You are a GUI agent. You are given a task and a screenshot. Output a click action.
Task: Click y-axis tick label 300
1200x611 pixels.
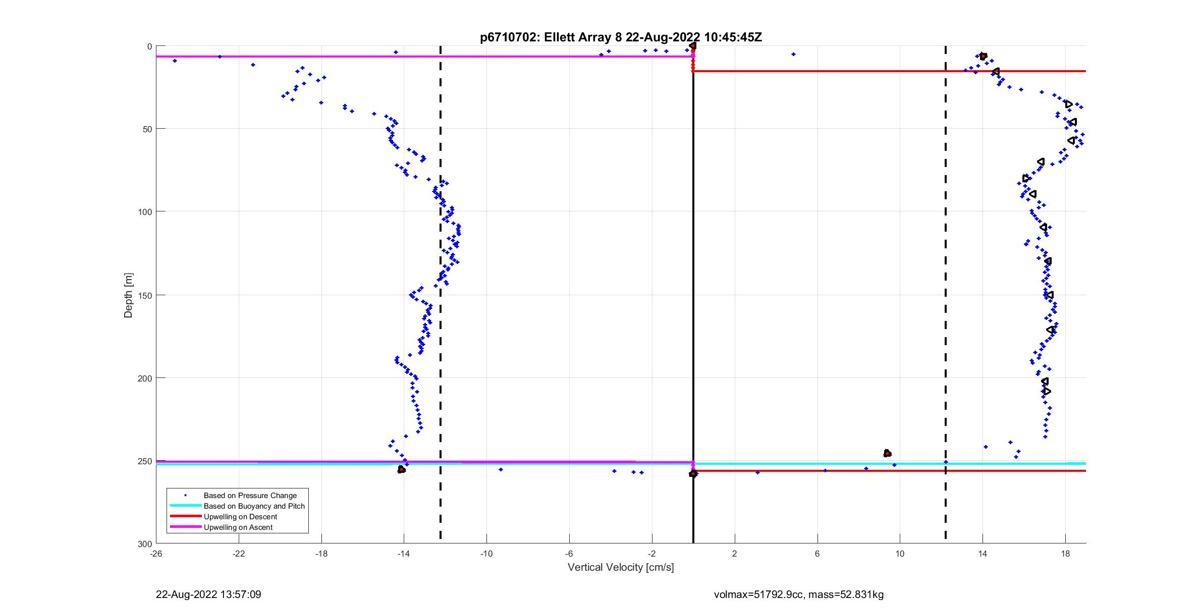(x=143, y=544)
